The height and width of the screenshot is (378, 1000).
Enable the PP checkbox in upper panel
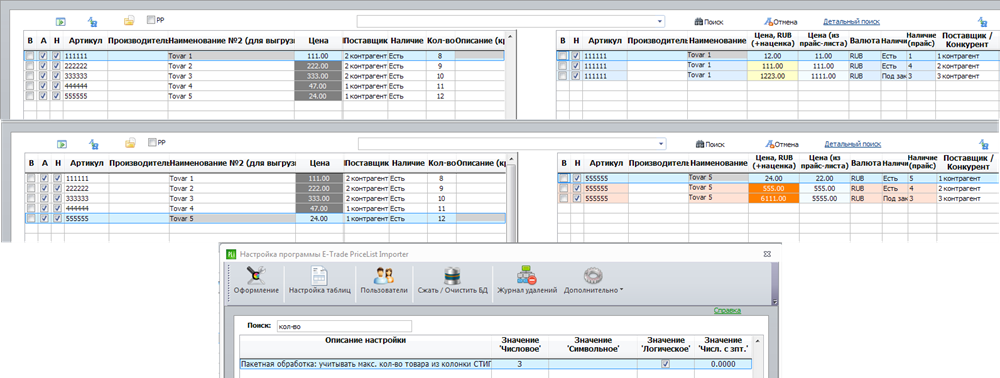151,20
